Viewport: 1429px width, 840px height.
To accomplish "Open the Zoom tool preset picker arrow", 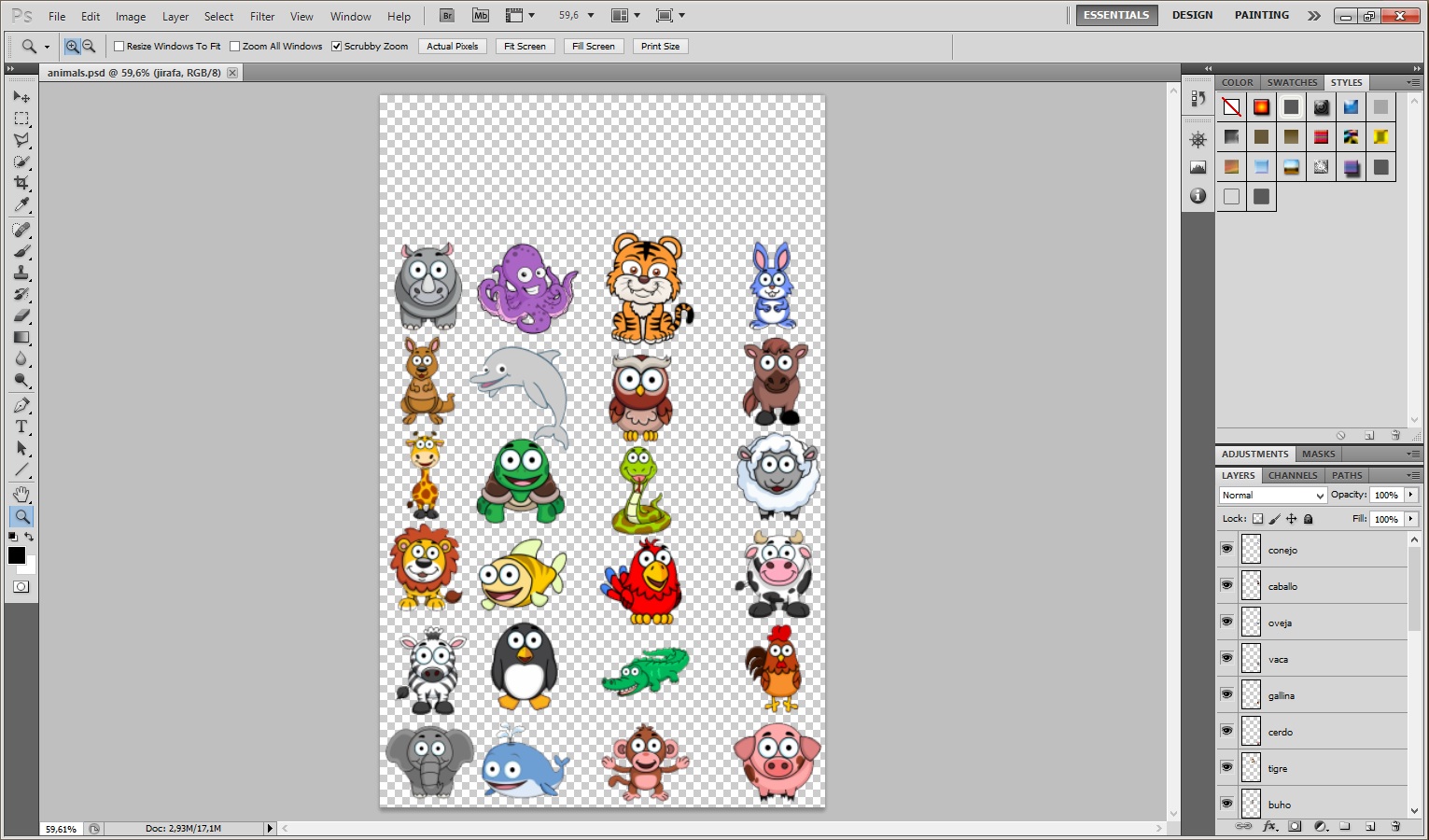I will [x=47, y=47].
